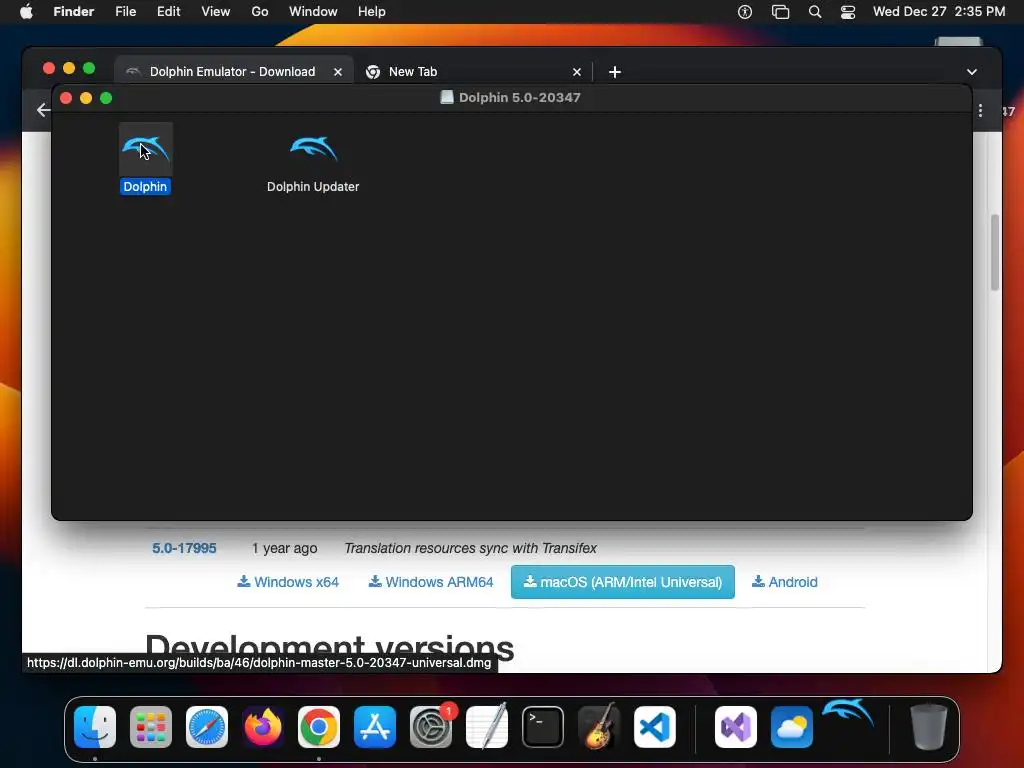The image size is (1024, 768).
Task: Open Chrome's three-dot menu
Action: (x=980, y=110)
